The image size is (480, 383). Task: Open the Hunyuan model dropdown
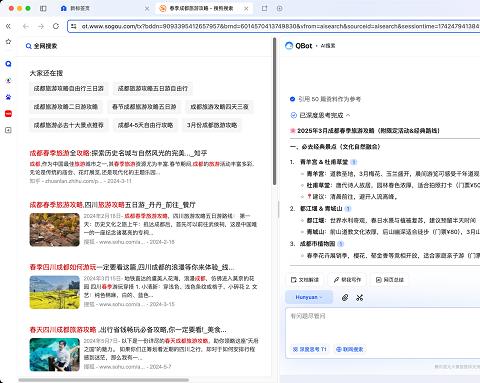pos(309,297)
